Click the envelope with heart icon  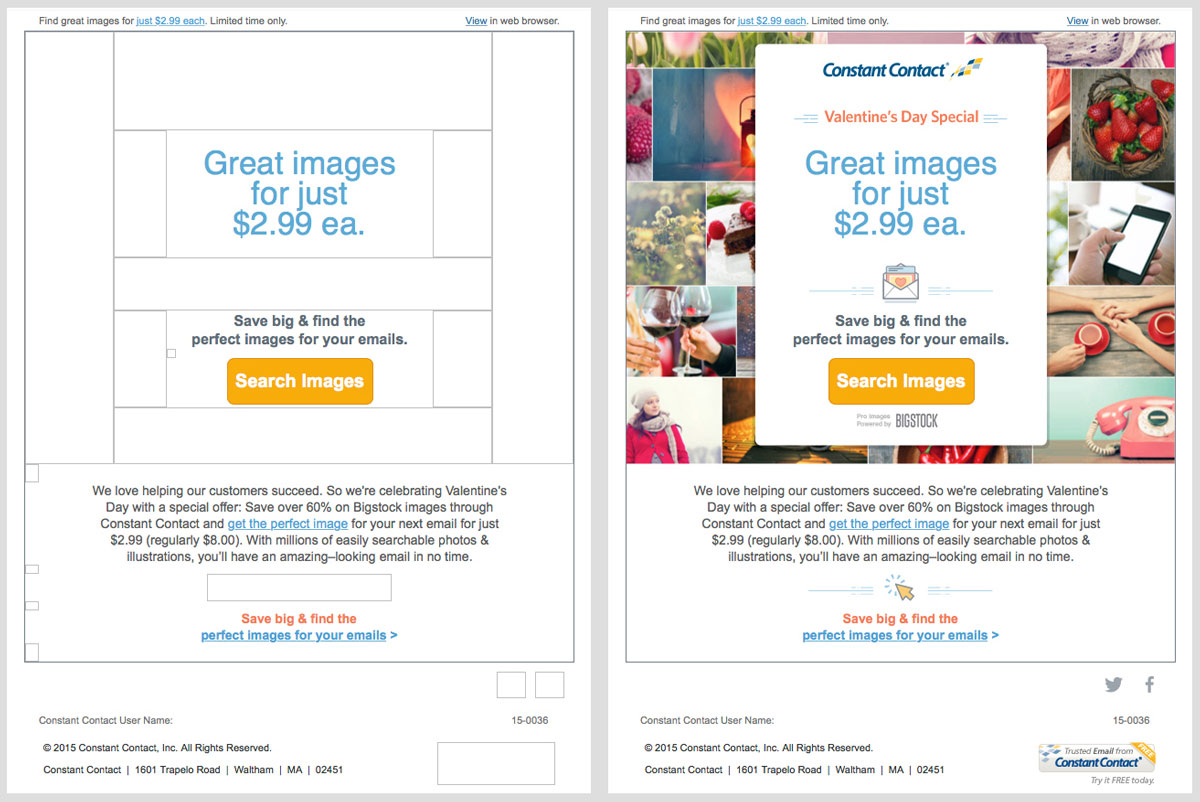tap(900, 283)
